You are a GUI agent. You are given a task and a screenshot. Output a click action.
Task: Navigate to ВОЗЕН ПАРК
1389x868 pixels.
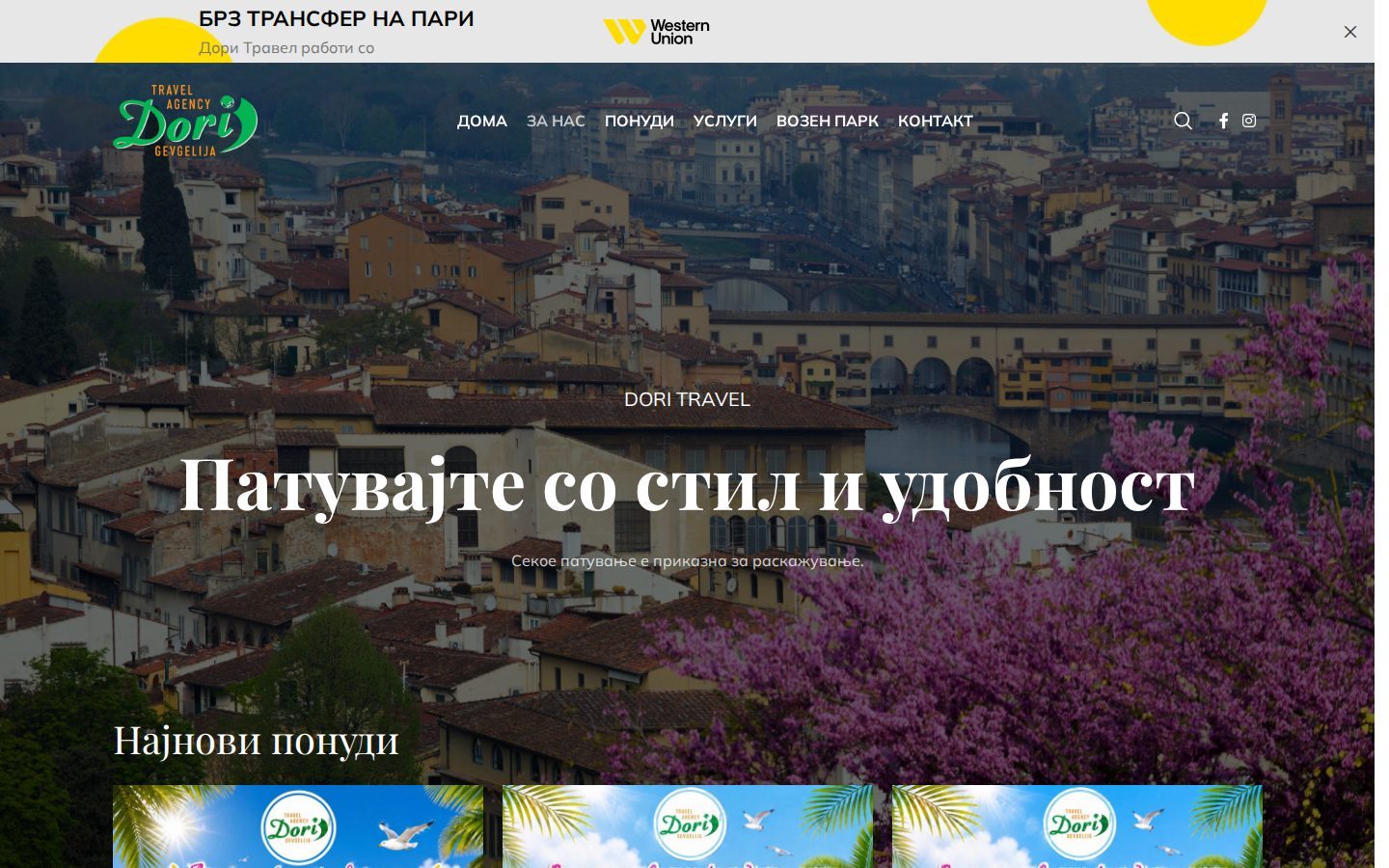(x=828, y=121)
